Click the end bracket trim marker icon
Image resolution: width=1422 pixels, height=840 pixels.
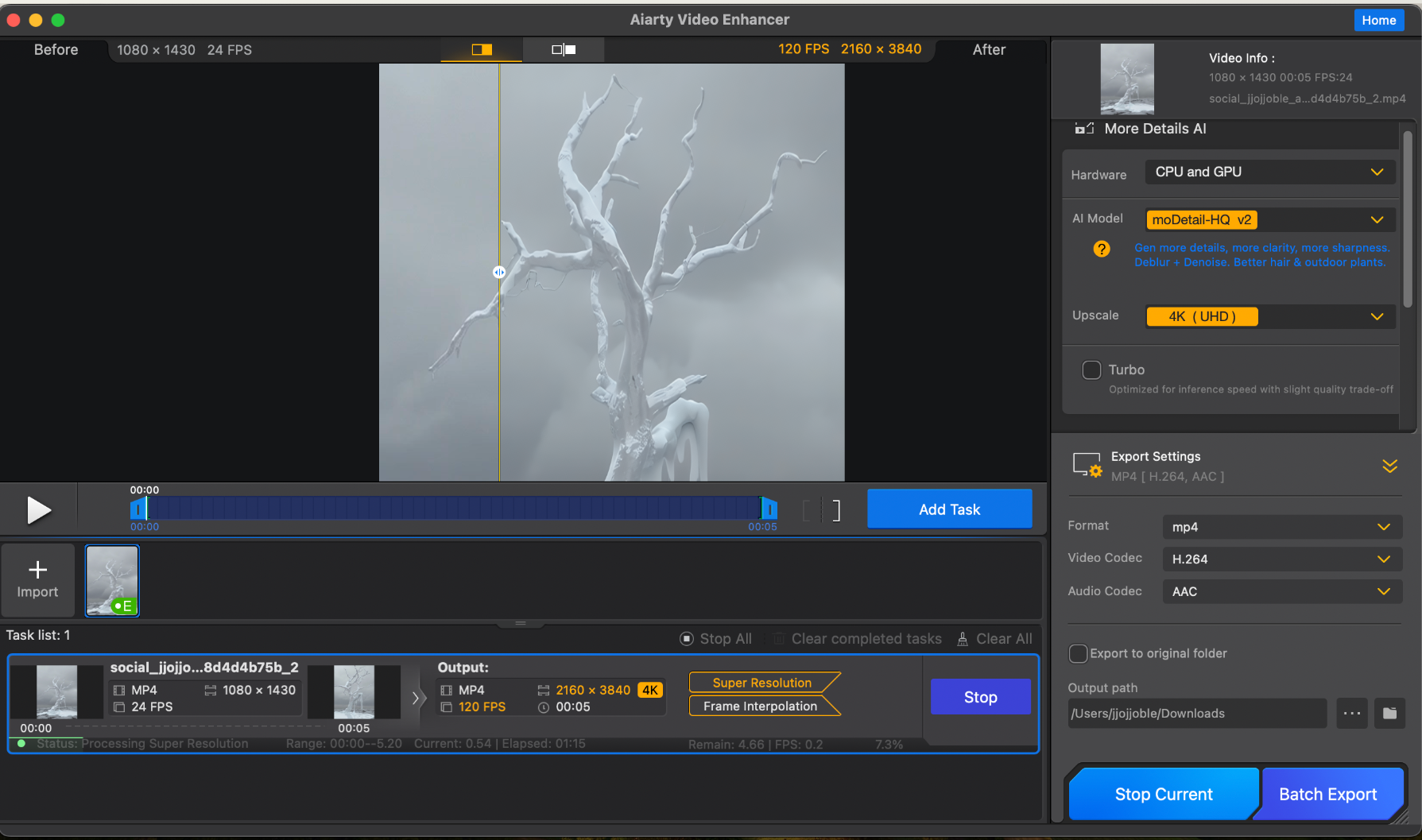(x=835, y=510)
